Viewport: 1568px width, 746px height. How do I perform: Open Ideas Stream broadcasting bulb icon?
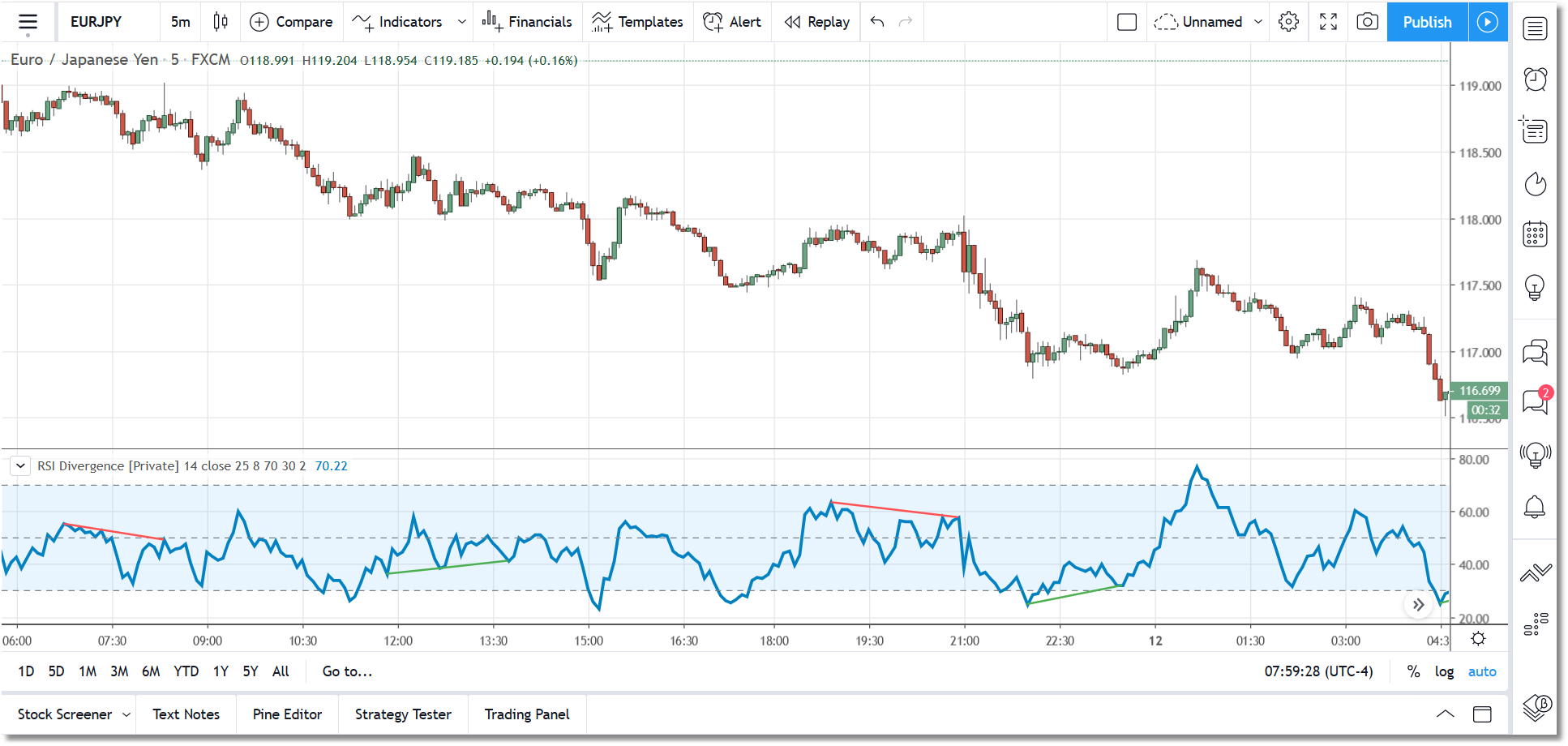pyautogui.click(x=1535, y=455)
